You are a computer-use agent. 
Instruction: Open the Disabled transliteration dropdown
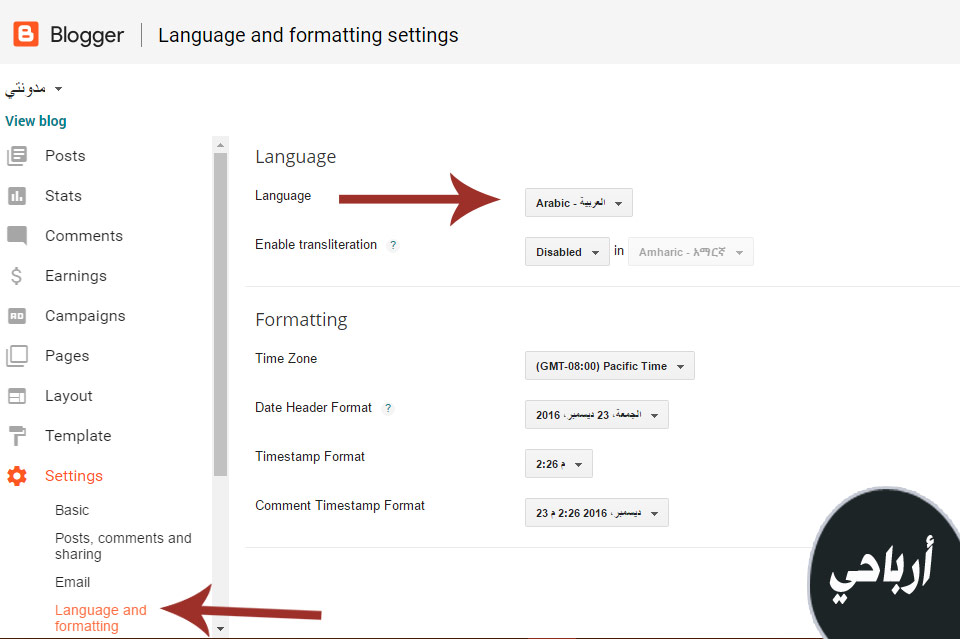[x=566, y=252]
